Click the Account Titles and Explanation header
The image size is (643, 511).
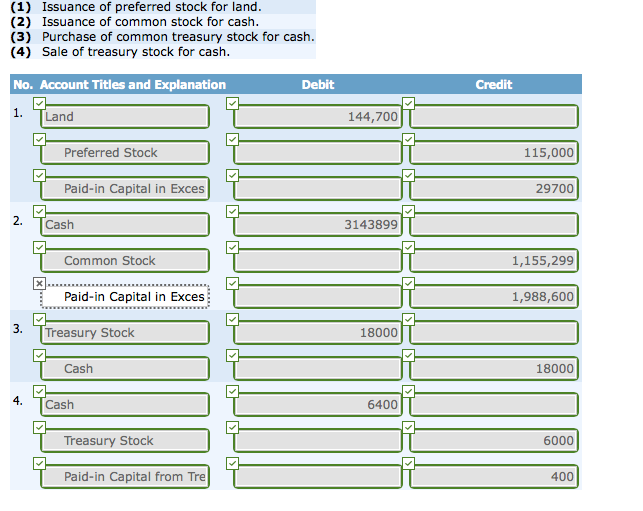pos(133,84)
